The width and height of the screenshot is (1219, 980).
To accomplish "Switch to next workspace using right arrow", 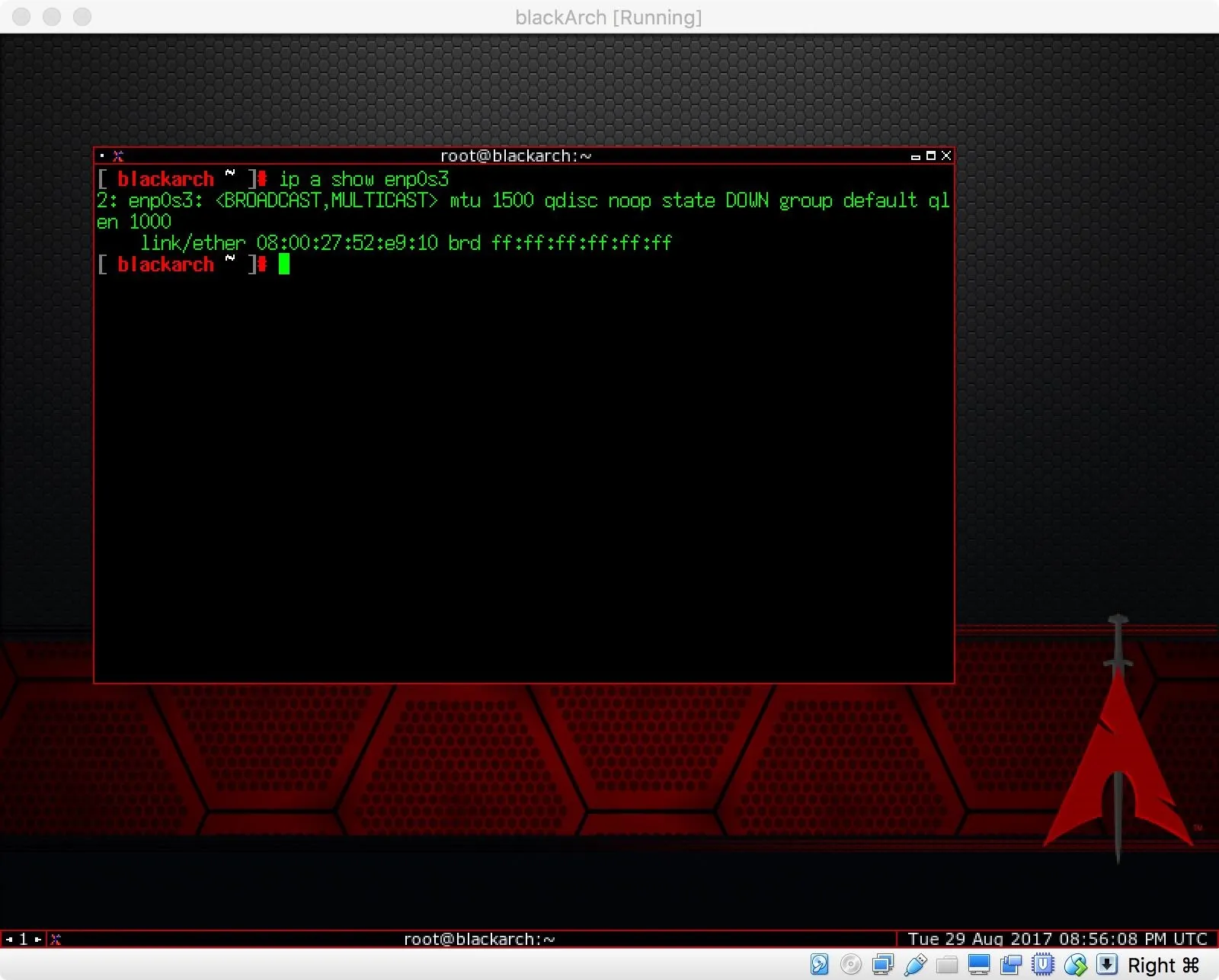I will coord(38,940).
